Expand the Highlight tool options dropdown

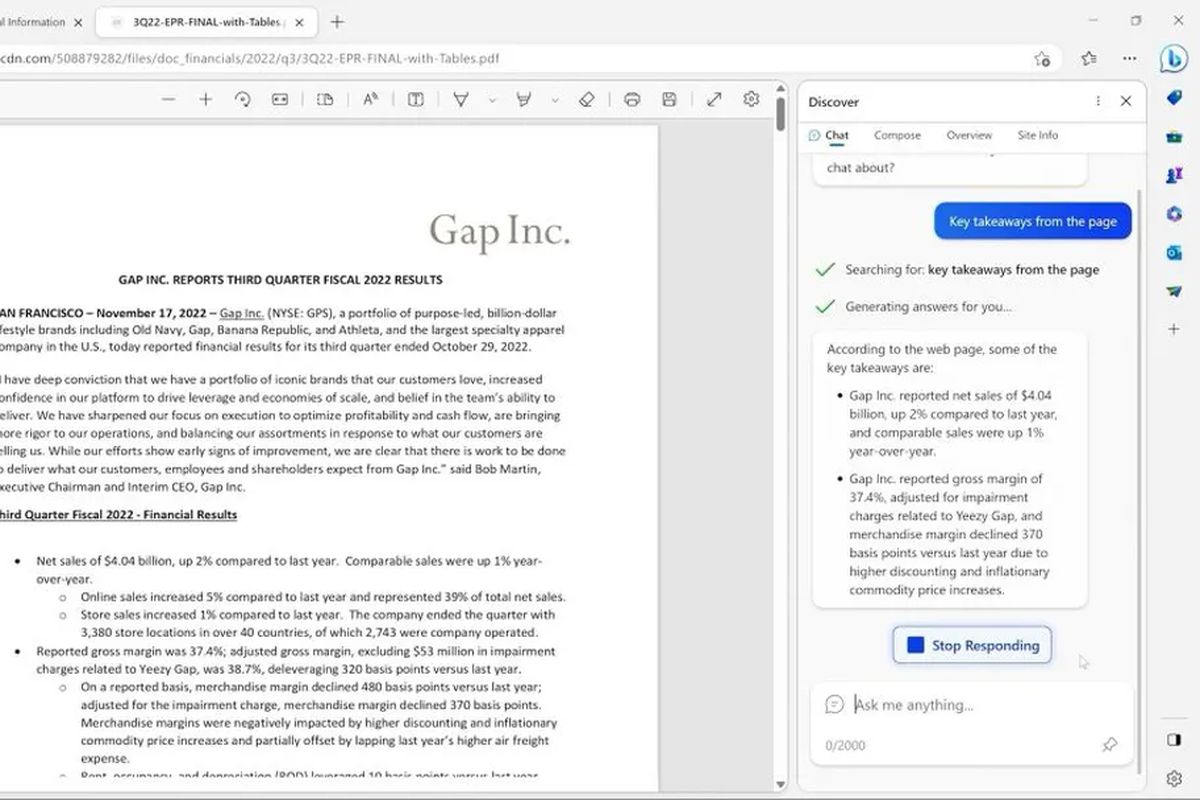555,100
